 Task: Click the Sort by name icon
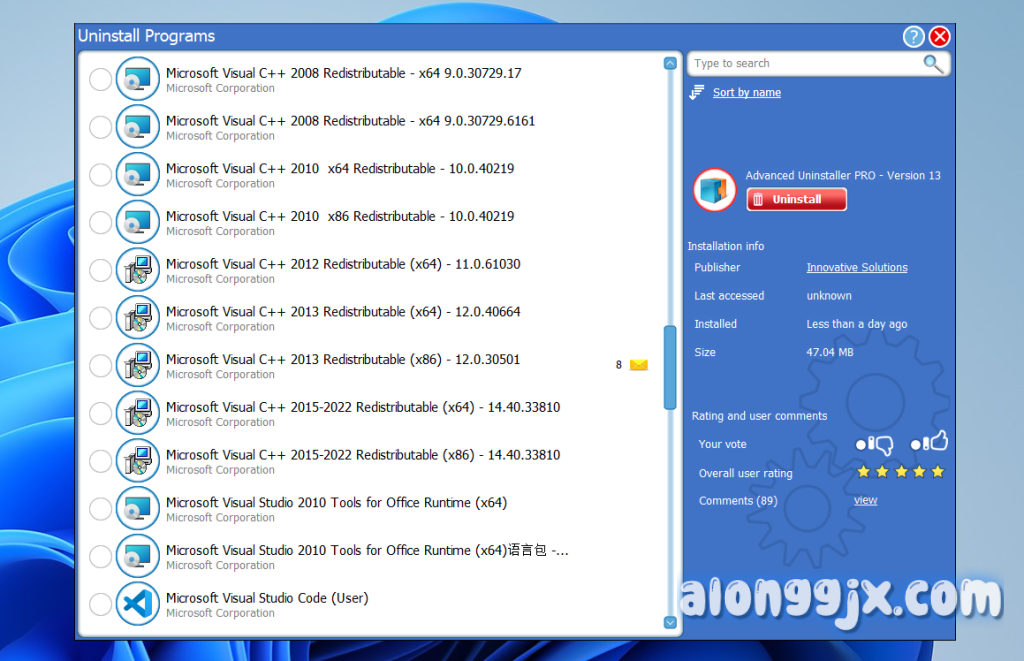click(697, 93)
